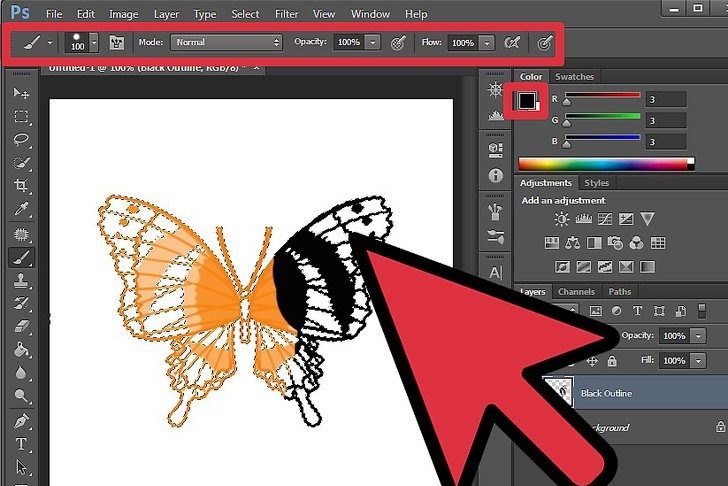
Task: Select the Eyedropper tool
Action: [20, 209]
